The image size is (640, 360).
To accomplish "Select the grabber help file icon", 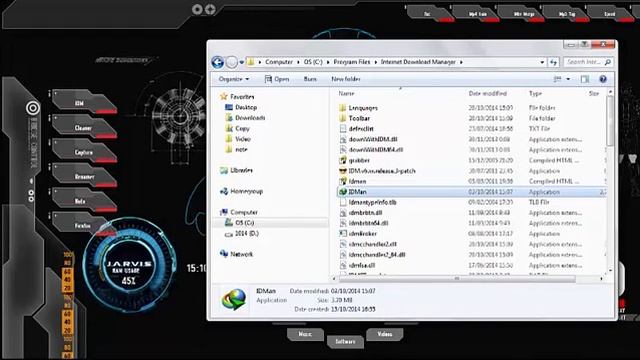I will point(343,160).
